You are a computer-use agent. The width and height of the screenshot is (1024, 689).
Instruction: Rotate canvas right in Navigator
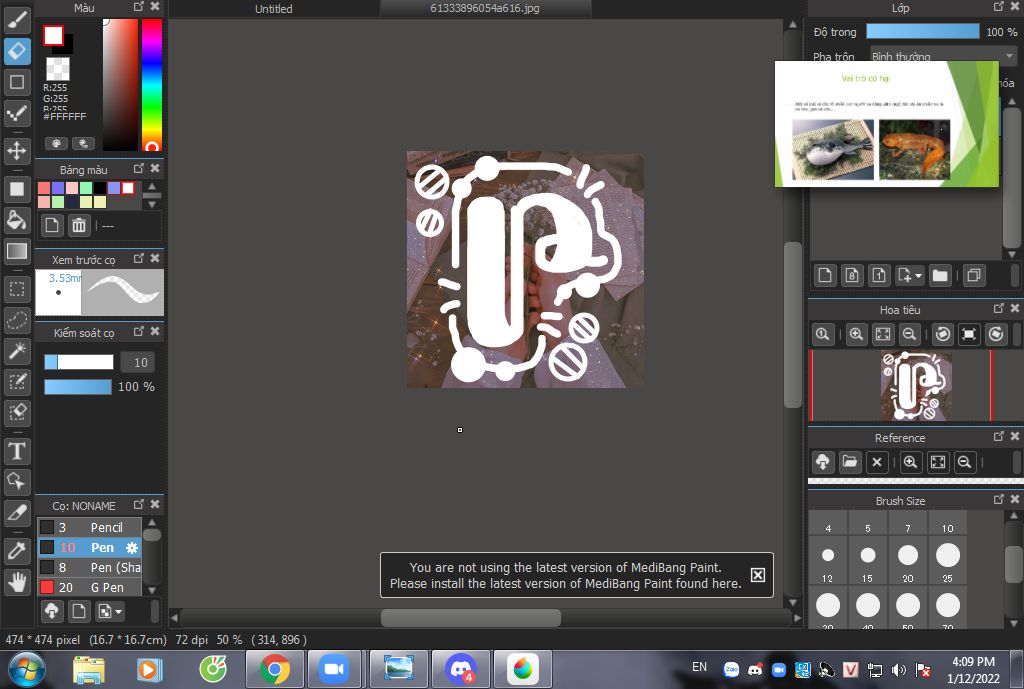[996, 334]
